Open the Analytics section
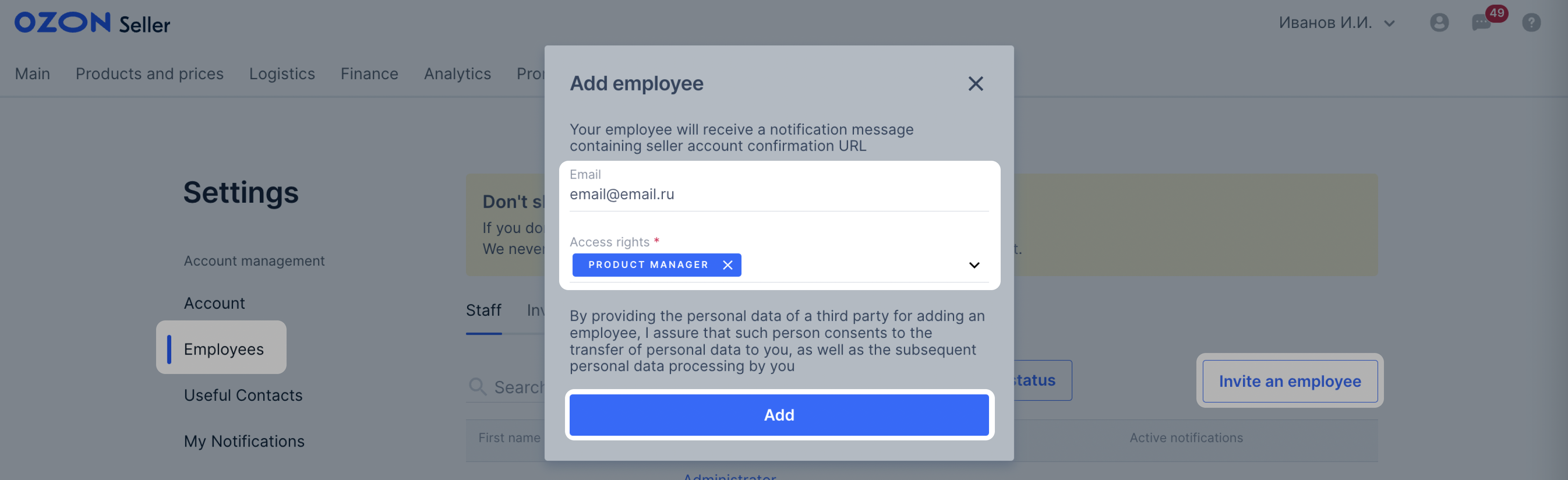Image resolution: width=1568 pixels, height=480 pixels. [x=457, y=74]
